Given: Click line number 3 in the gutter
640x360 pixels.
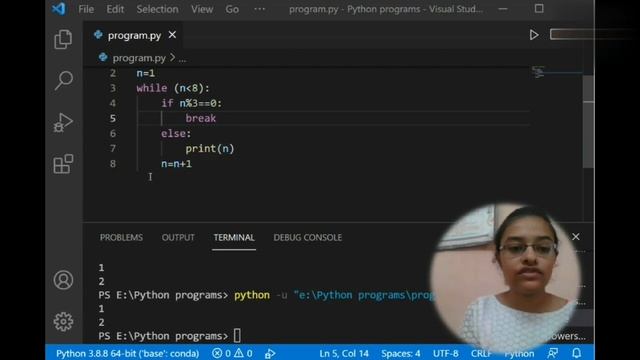Looking at the screenshot, I should [113, 88].
